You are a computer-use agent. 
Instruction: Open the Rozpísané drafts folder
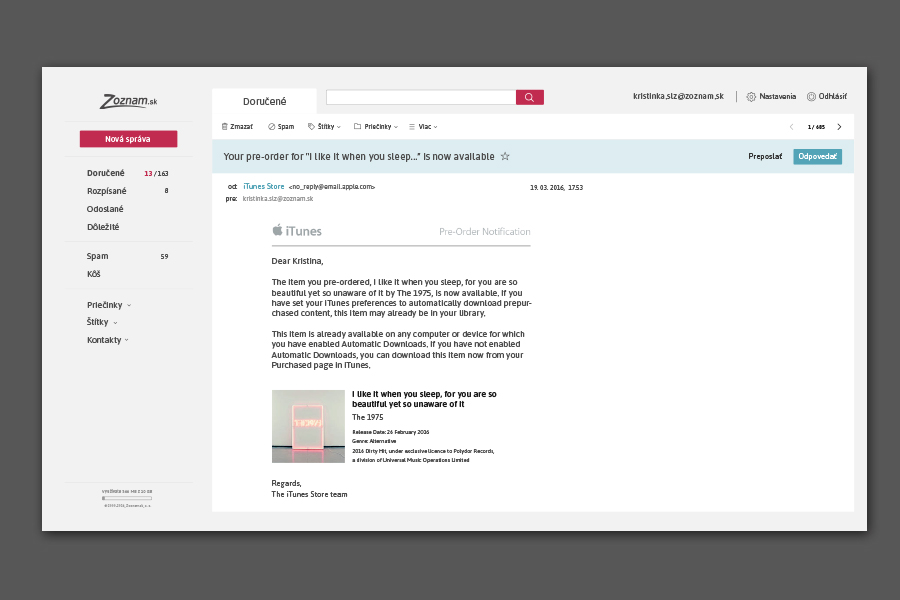(x=106, y=191)
